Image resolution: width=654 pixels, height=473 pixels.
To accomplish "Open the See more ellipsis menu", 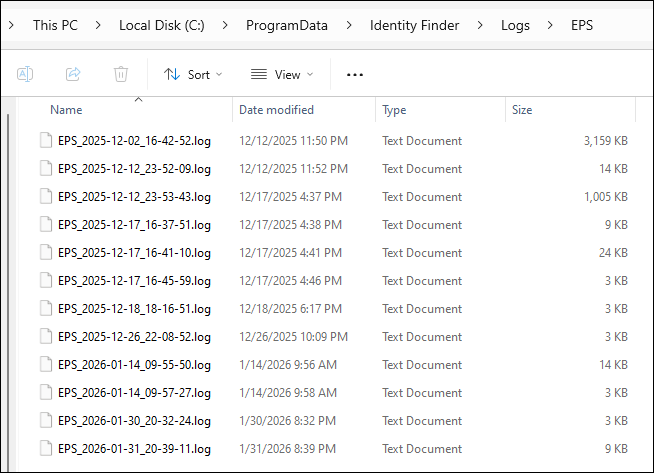I will (x=355, y=75).
